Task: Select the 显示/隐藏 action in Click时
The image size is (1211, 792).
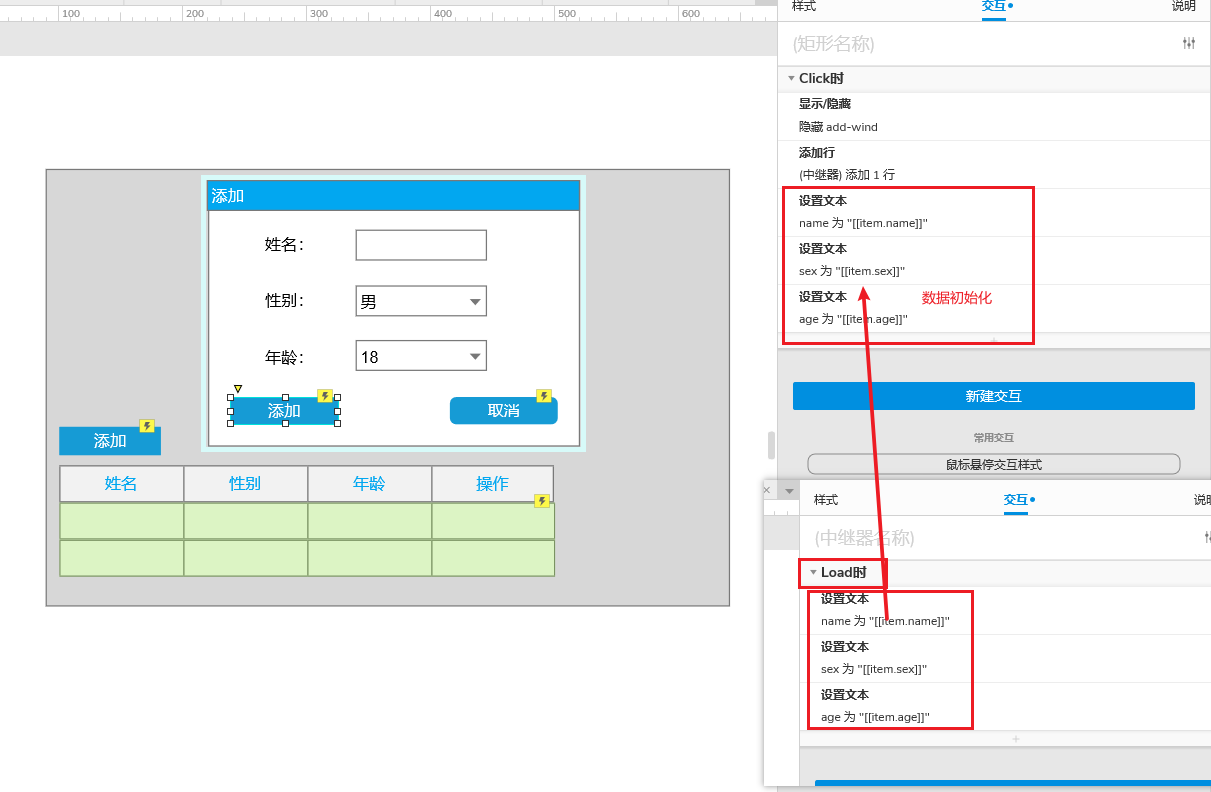Action: [x=825, y=103]
